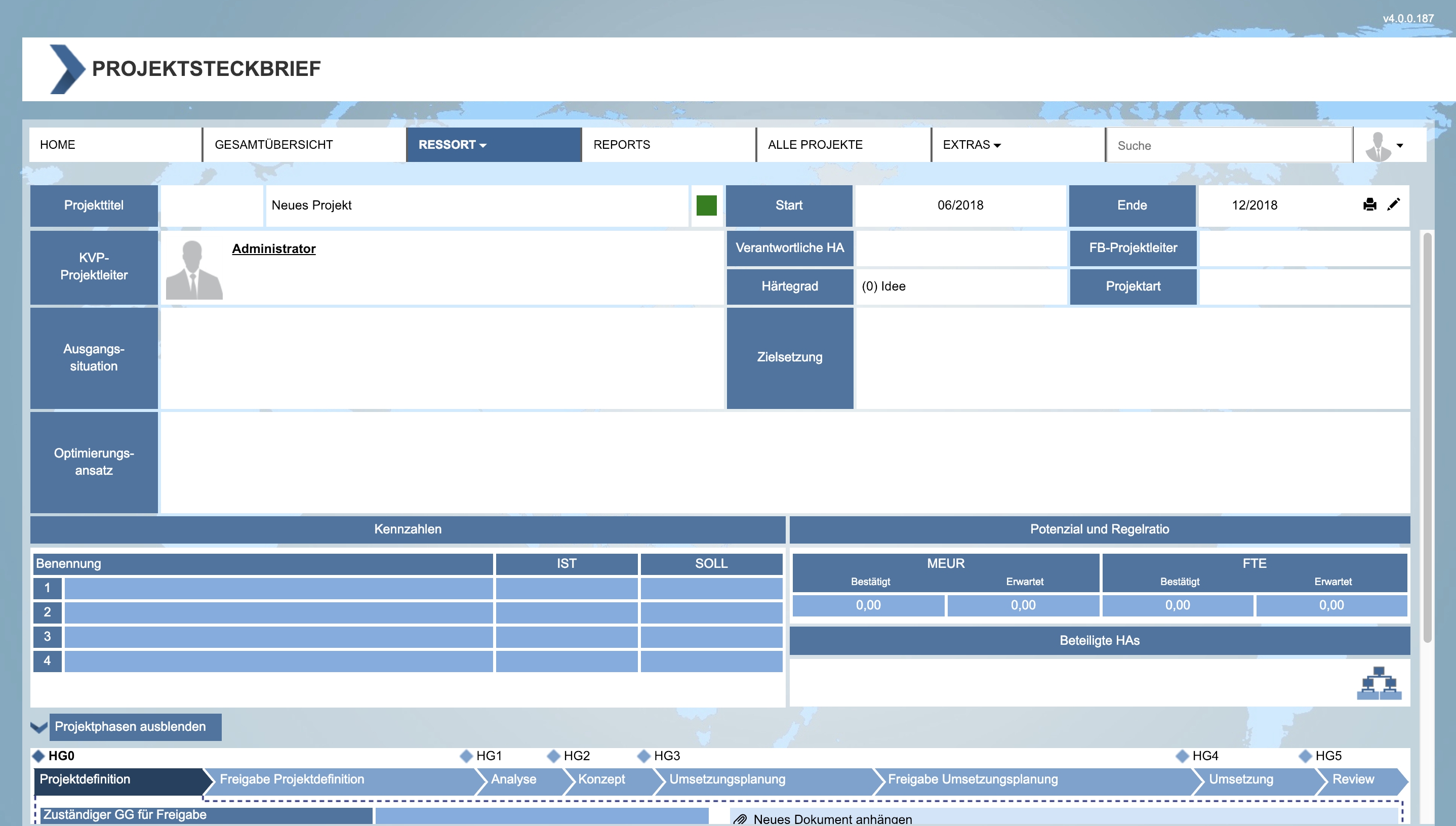Click the HG0 diamond milestone marker
Image resolution: width=1456 pixels, height=826 pixels.
click(x=38, y=756)
